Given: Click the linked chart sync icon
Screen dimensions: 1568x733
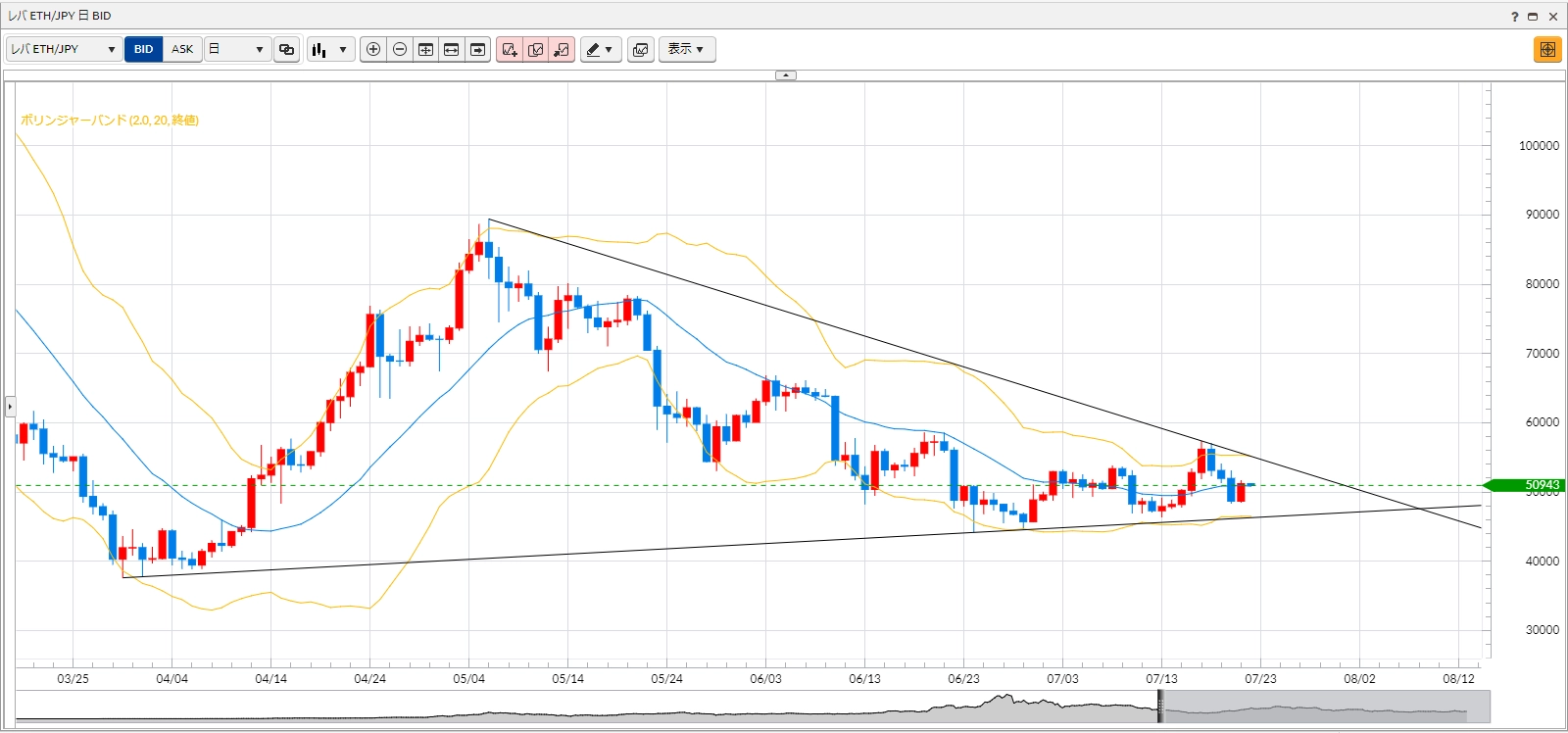Looking at the screenshot, I should 286,49.
